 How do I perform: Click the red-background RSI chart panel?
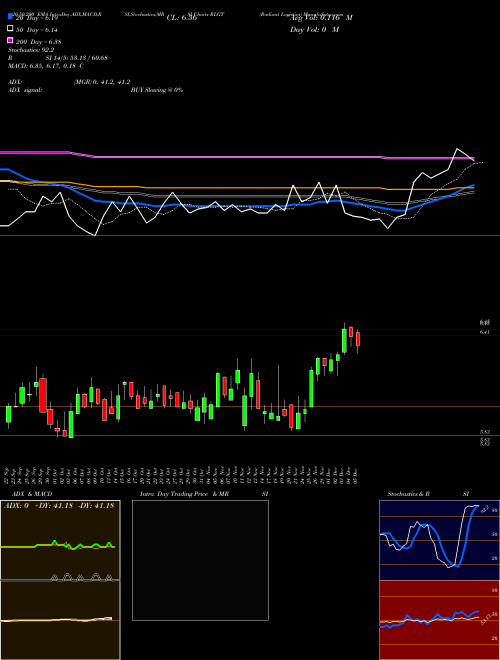click(x=439, y=620)
